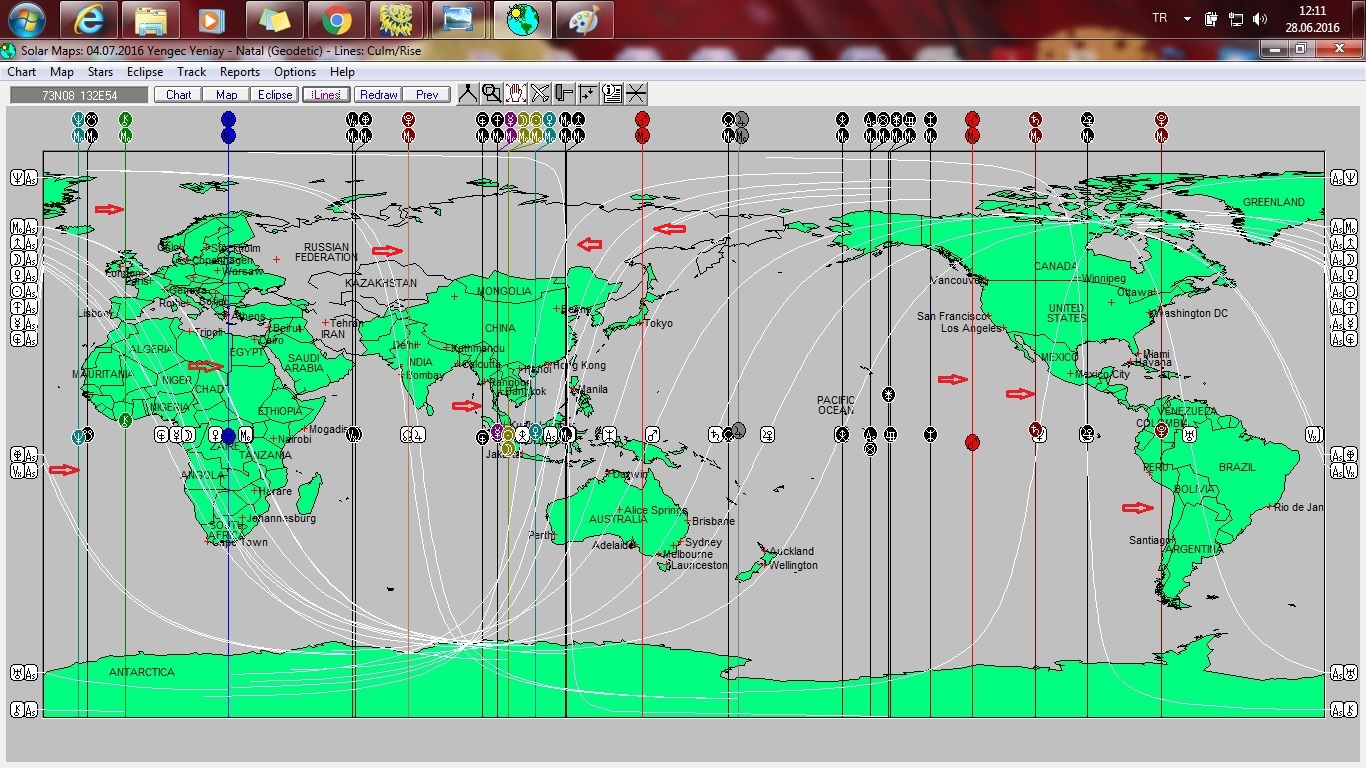
Task: Show hidden system tray icons arrow
Action: pyautogui.click(x=1187, y=19)
